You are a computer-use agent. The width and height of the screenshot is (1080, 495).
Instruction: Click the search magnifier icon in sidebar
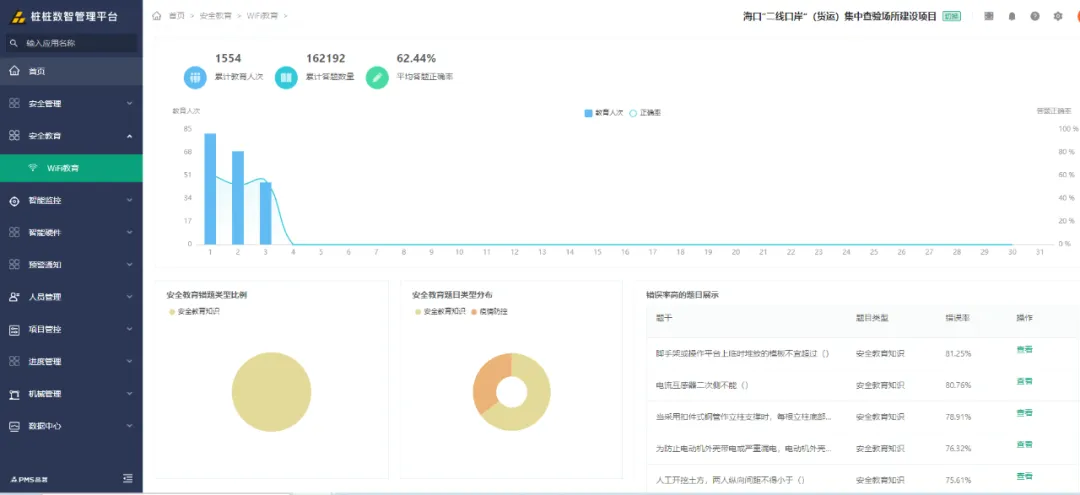click(x=14, y=43)
